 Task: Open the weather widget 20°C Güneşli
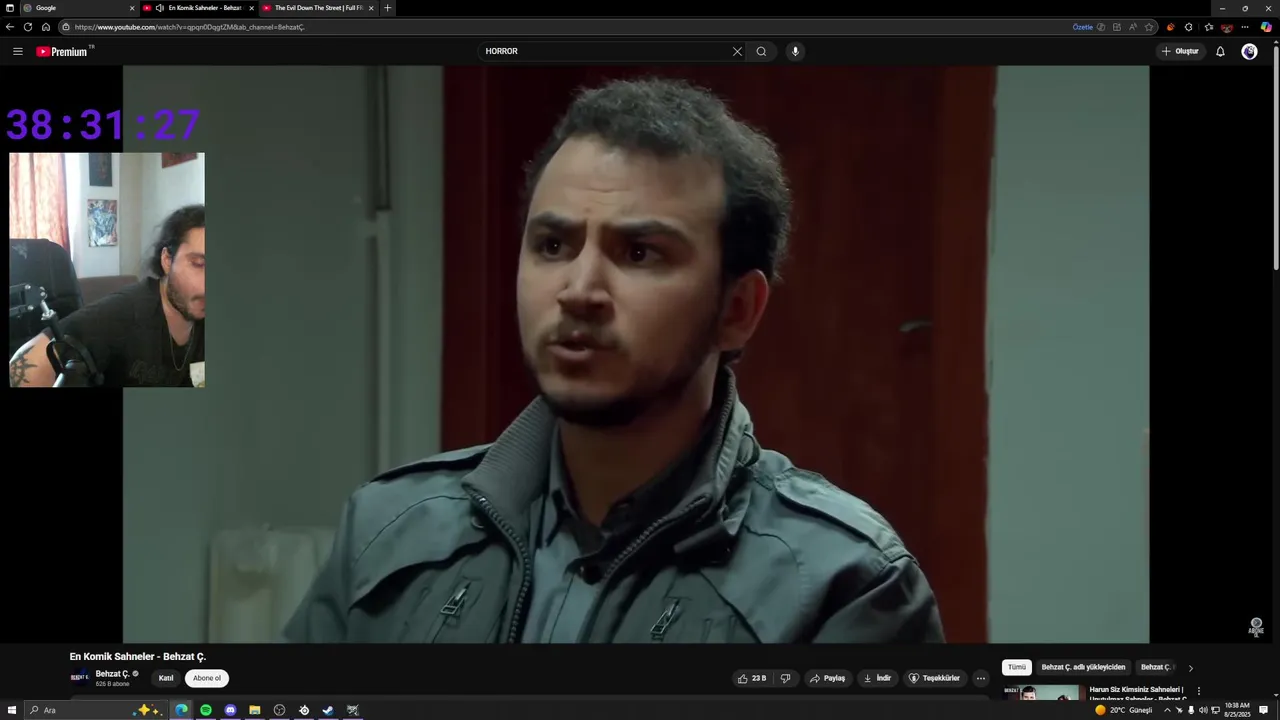(x=1124, y=710)
